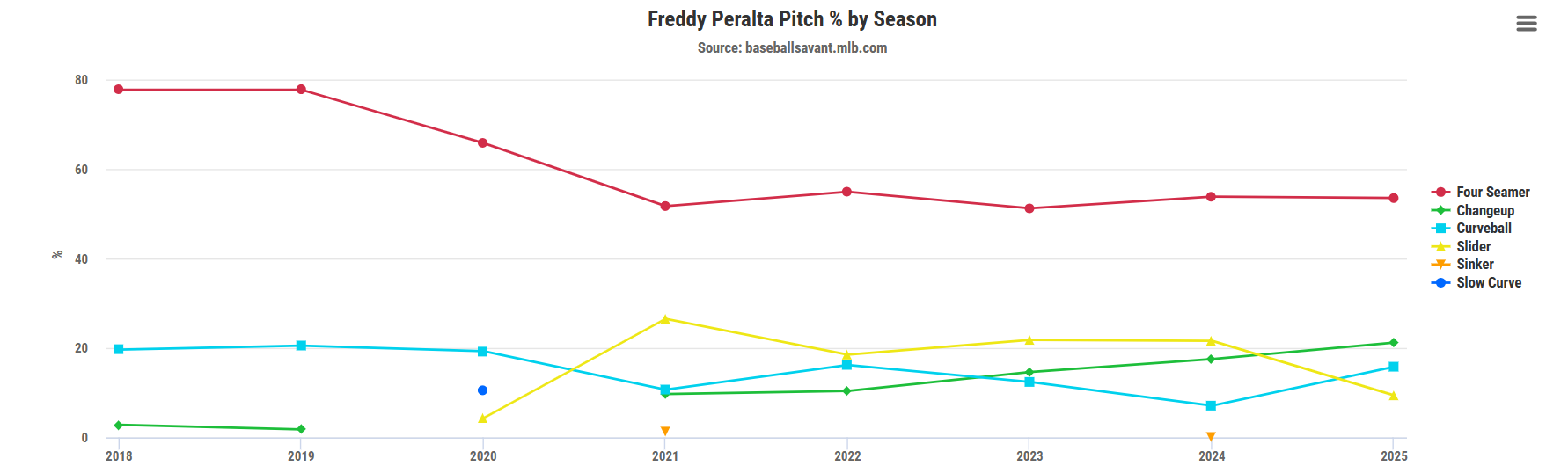Hide the Changeup series via legend
1568x466 pixels.
[x=1484, y=211]
